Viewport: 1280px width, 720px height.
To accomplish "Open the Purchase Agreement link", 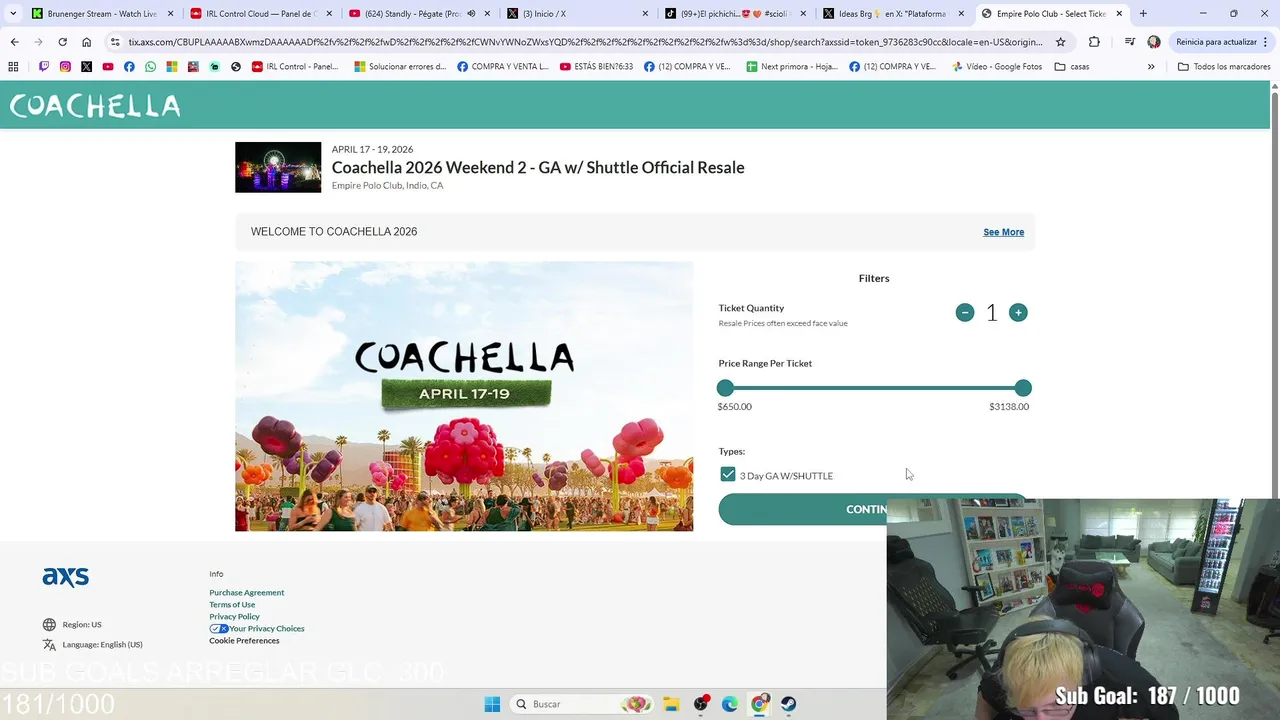I will pyautogui.click(x=246, y=593).
